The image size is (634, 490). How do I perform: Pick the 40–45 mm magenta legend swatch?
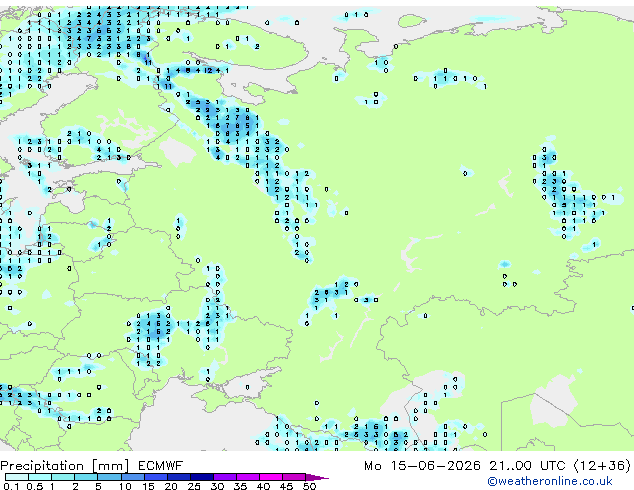271,477
